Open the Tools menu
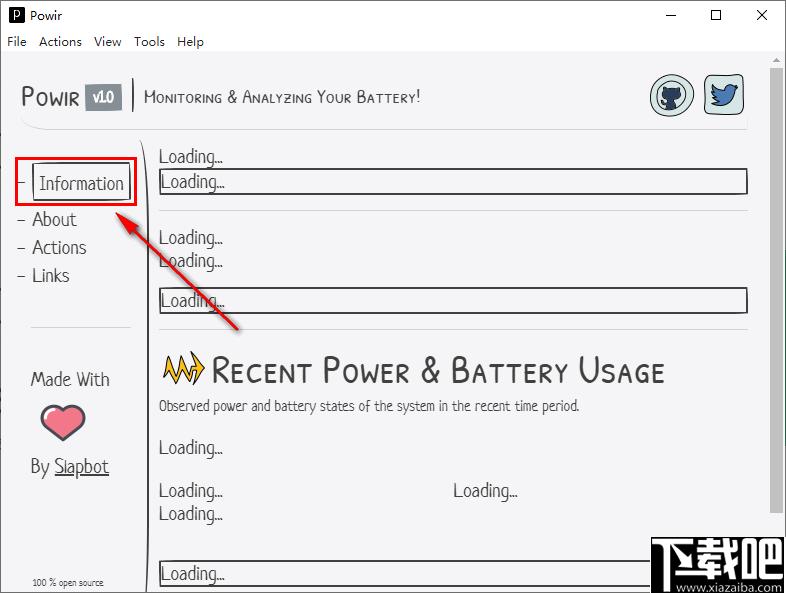Screen dimensions: 786x593 tap(149, 42)
